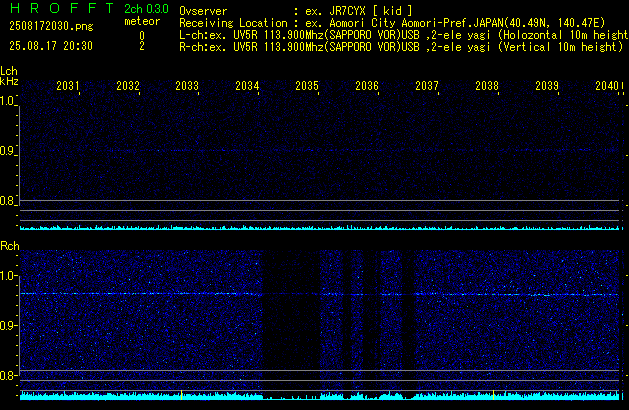Click the 2040 time marker
Screen dimensions: 629x410
607,86
